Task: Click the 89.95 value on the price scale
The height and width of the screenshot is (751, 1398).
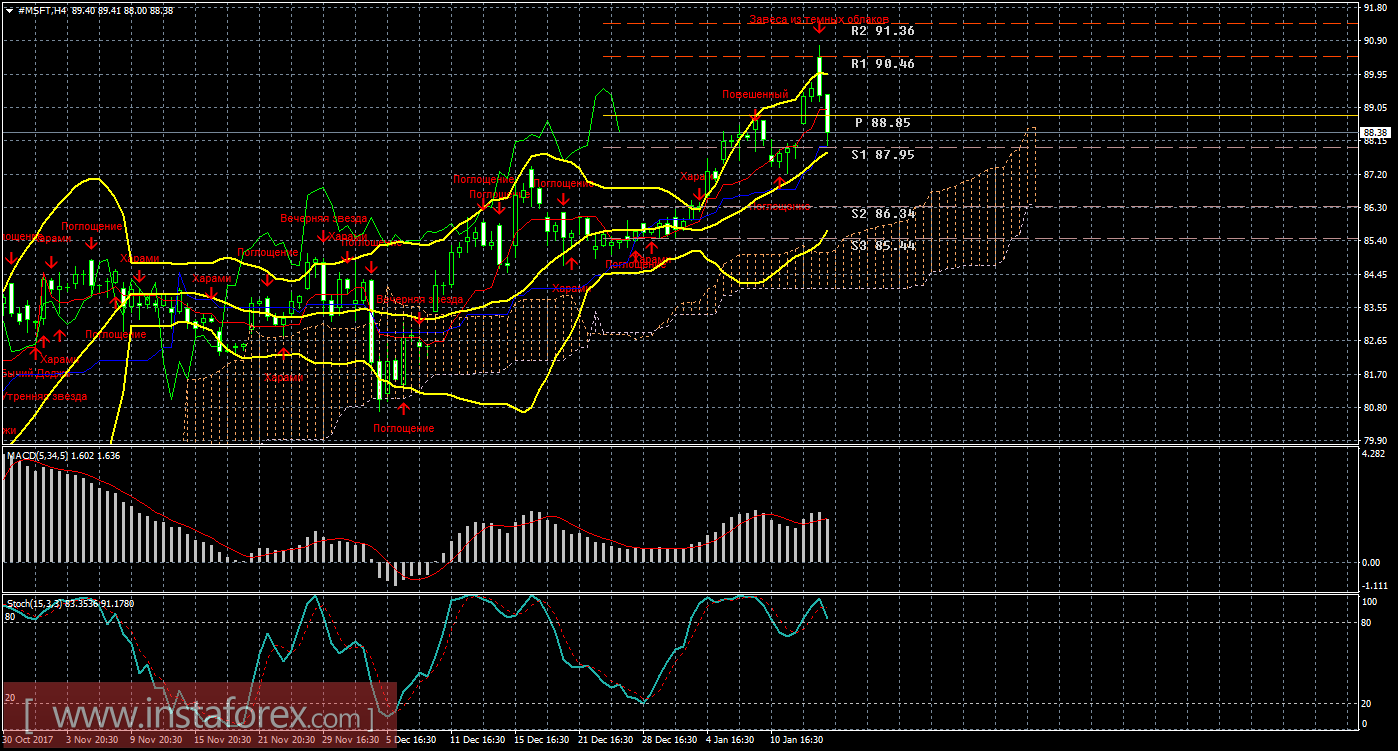Action: [x=1375, y=74]
